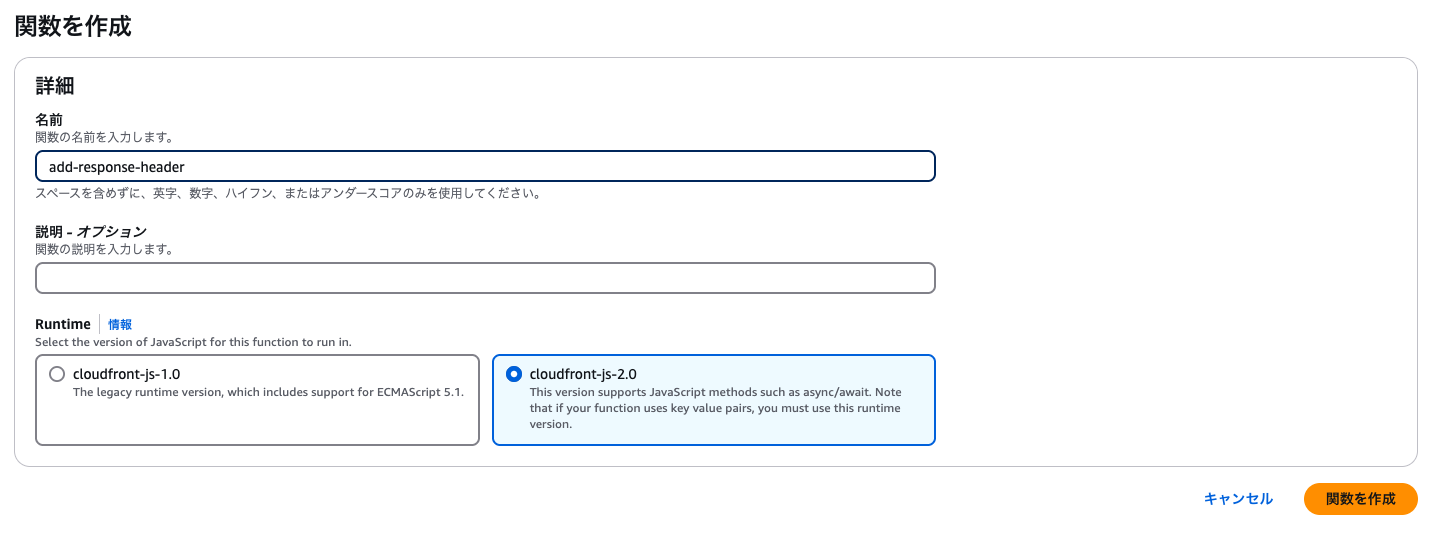Viewport: 1435px width, 537px height.
Task: Click the legacy runtime ECMAScript 5.1 description
Action: tap(269, 392)
